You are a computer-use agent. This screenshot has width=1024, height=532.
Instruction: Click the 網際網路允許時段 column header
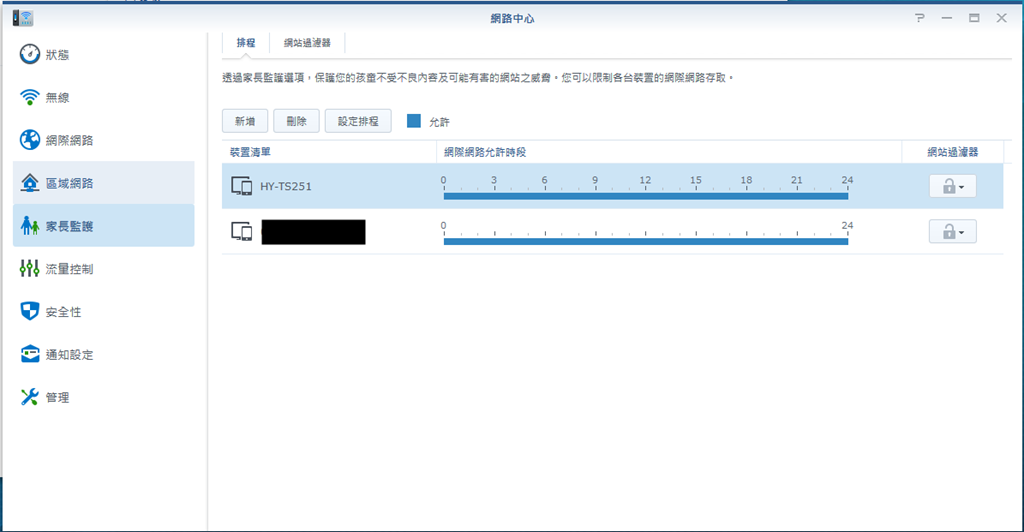(669, 152)
